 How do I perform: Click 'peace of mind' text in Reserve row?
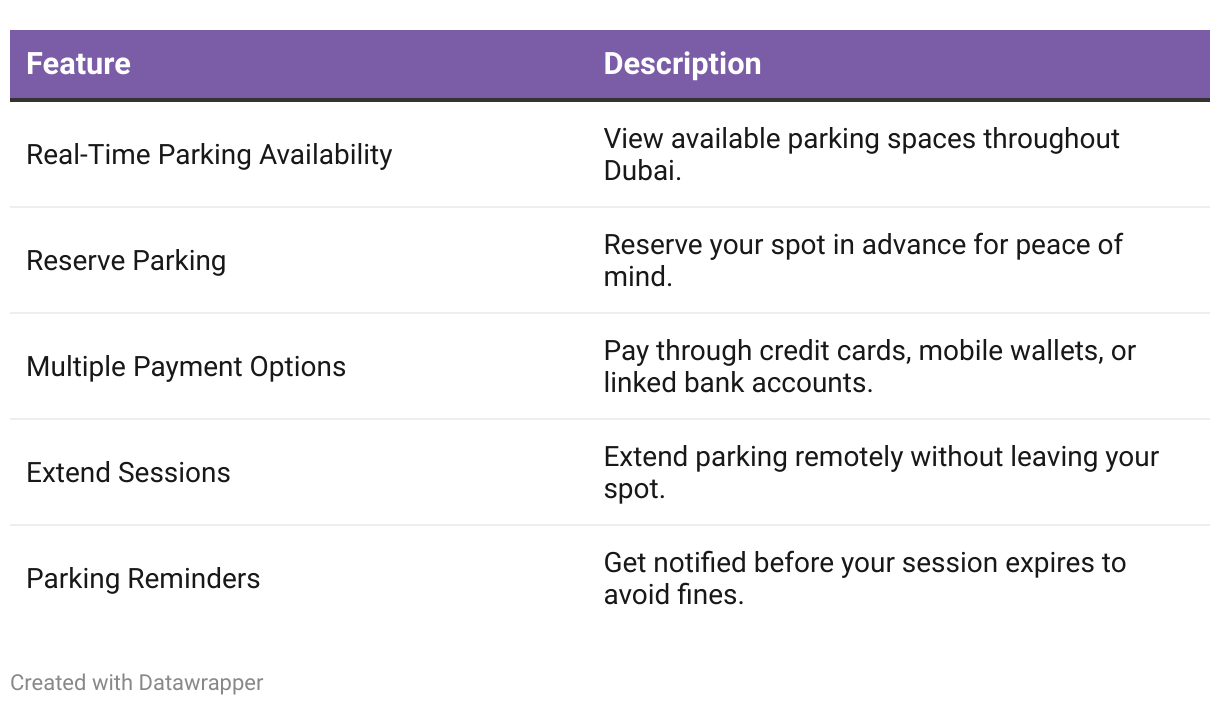click(863, 261)
